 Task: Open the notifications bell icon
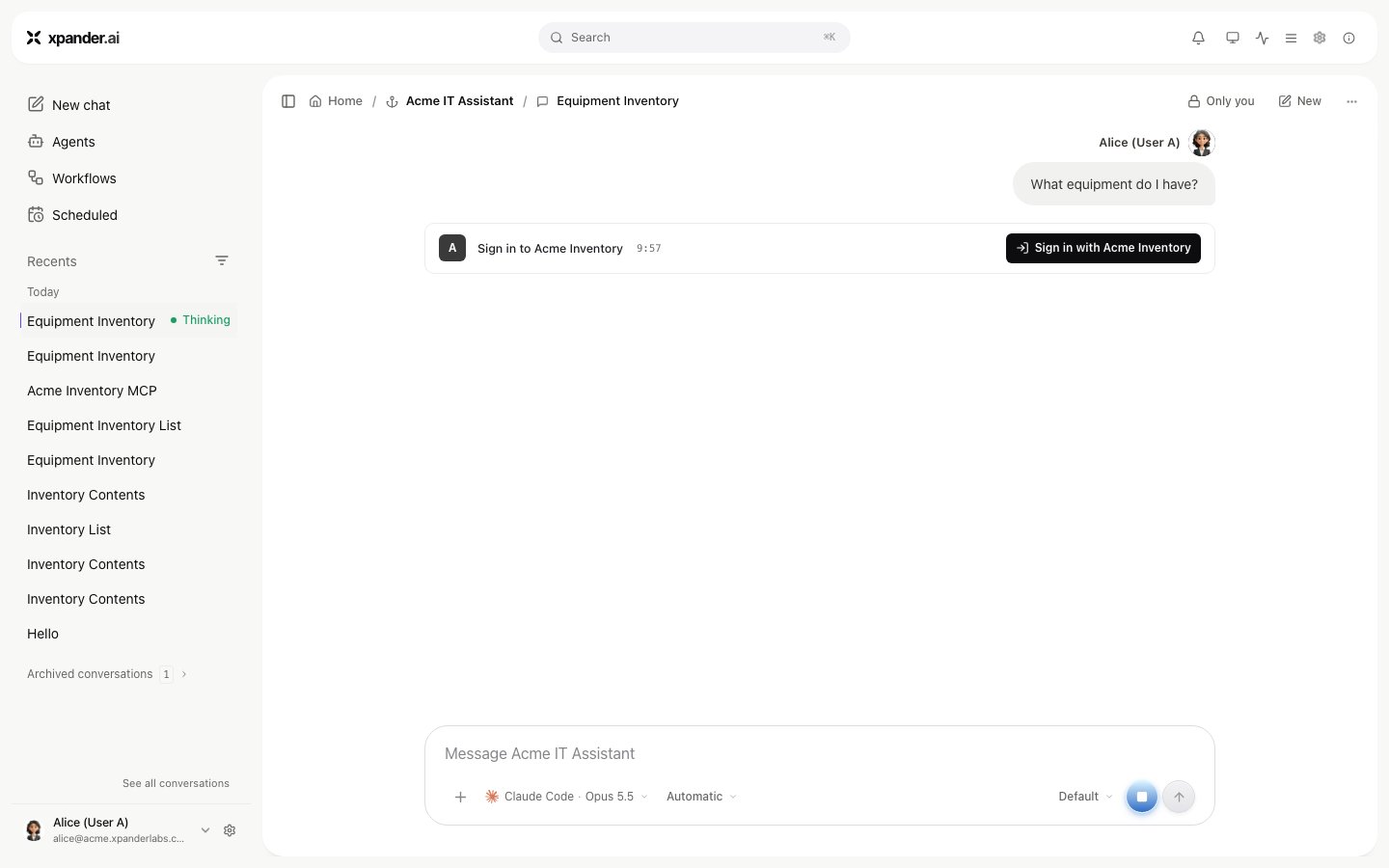click(x=1198, y=38)
